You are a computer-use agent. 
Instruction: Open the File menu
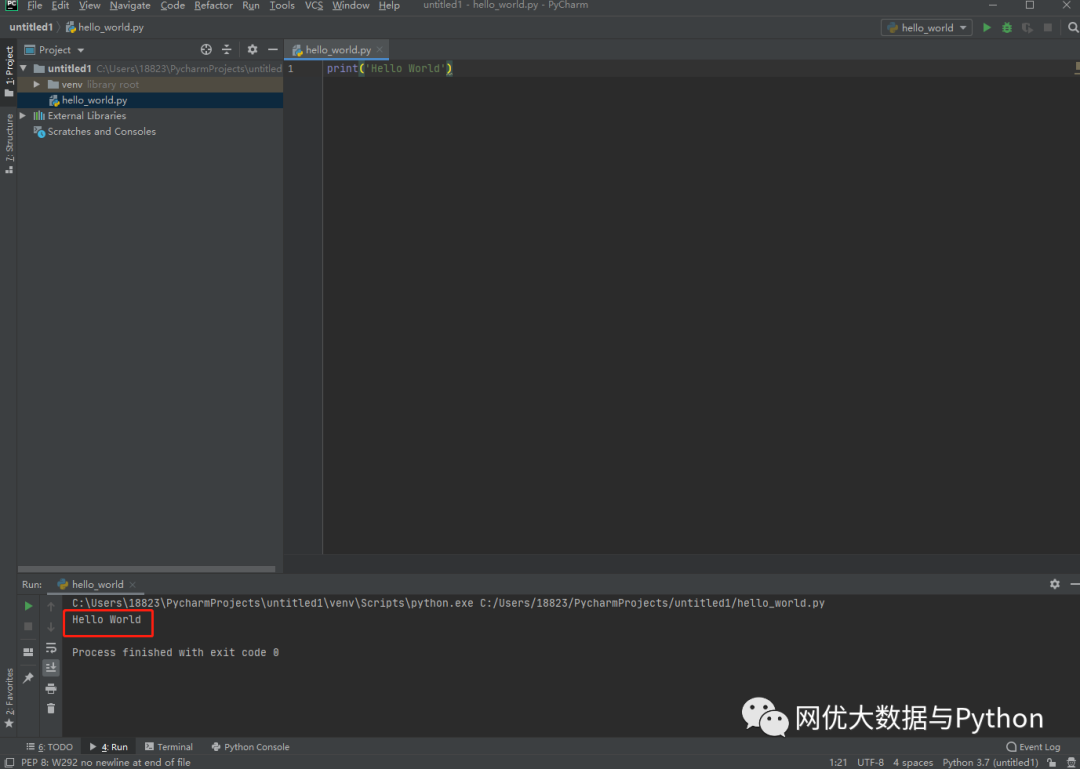(34, 6)
